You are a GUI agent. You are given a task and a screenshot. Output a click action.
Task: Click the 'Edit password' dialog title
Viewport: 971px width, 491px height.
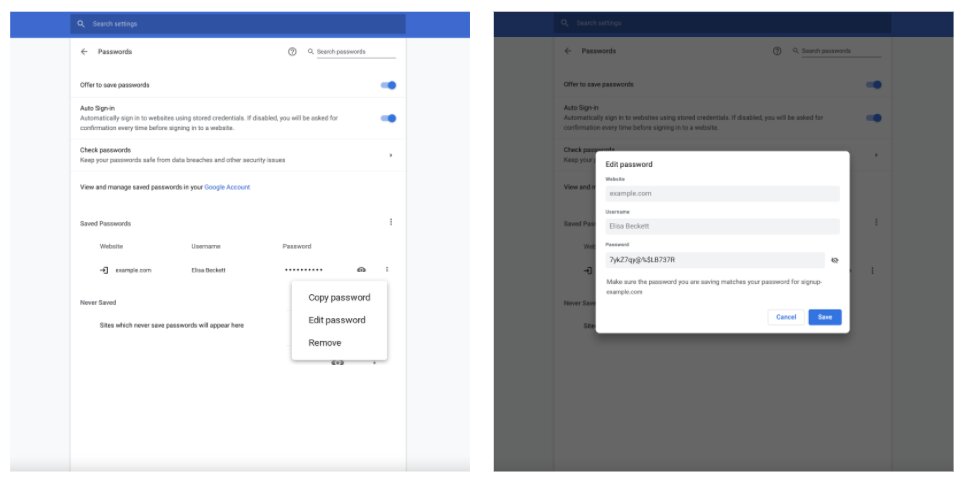point(629,165)
